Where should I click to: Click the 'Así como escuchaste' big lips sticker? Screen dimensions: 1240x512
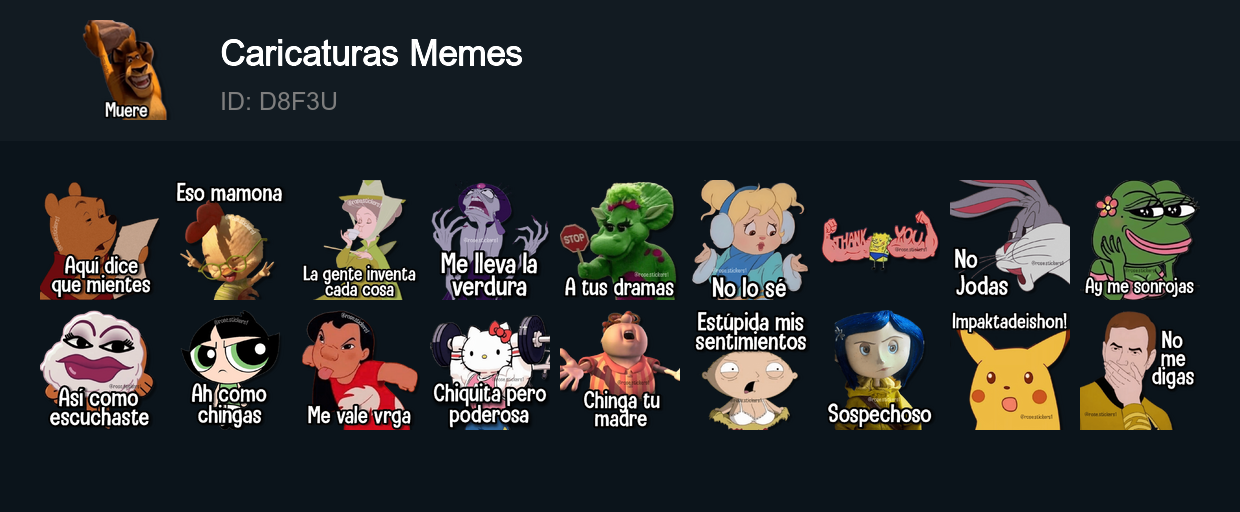pyautogui.click(x=100, y=370)
